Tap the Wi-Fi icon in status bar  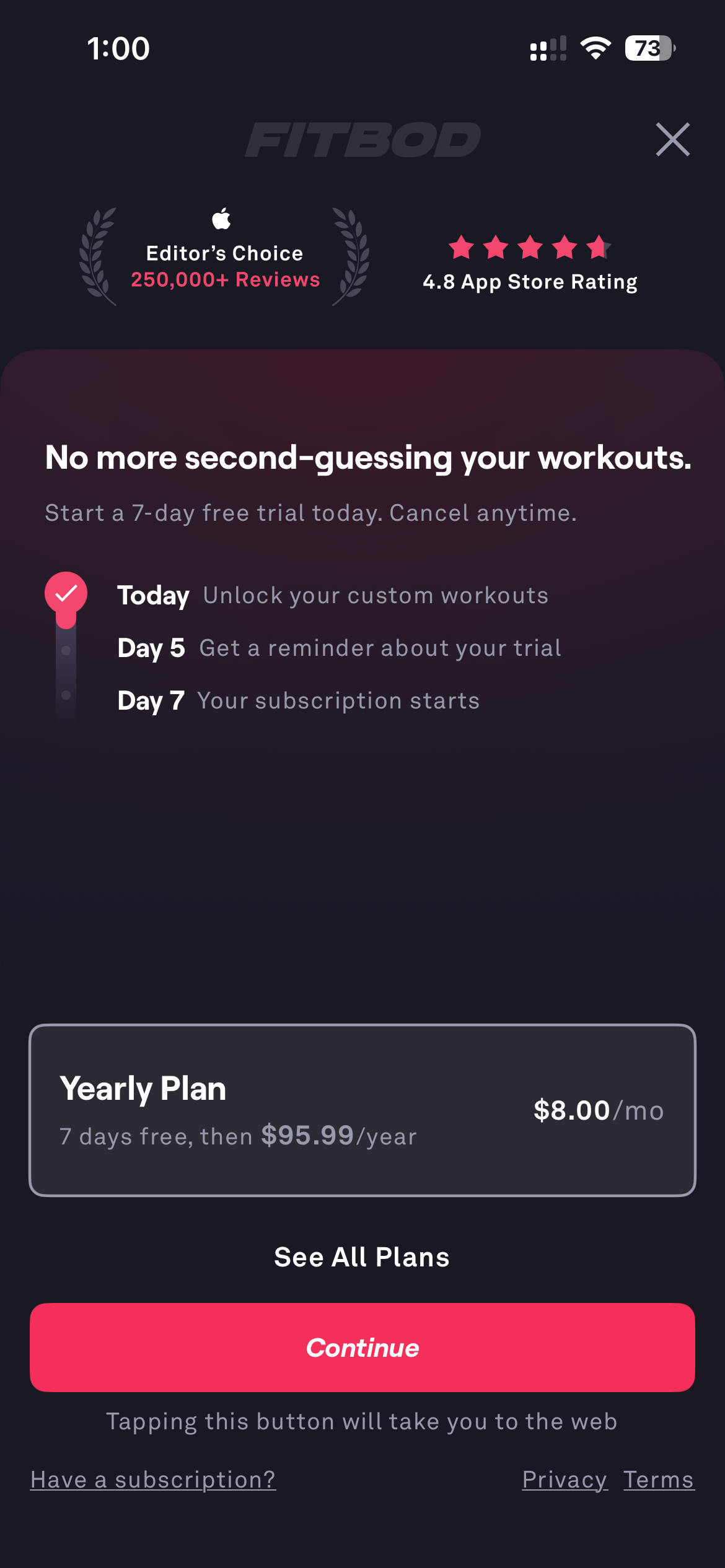[x=595, y=48]
